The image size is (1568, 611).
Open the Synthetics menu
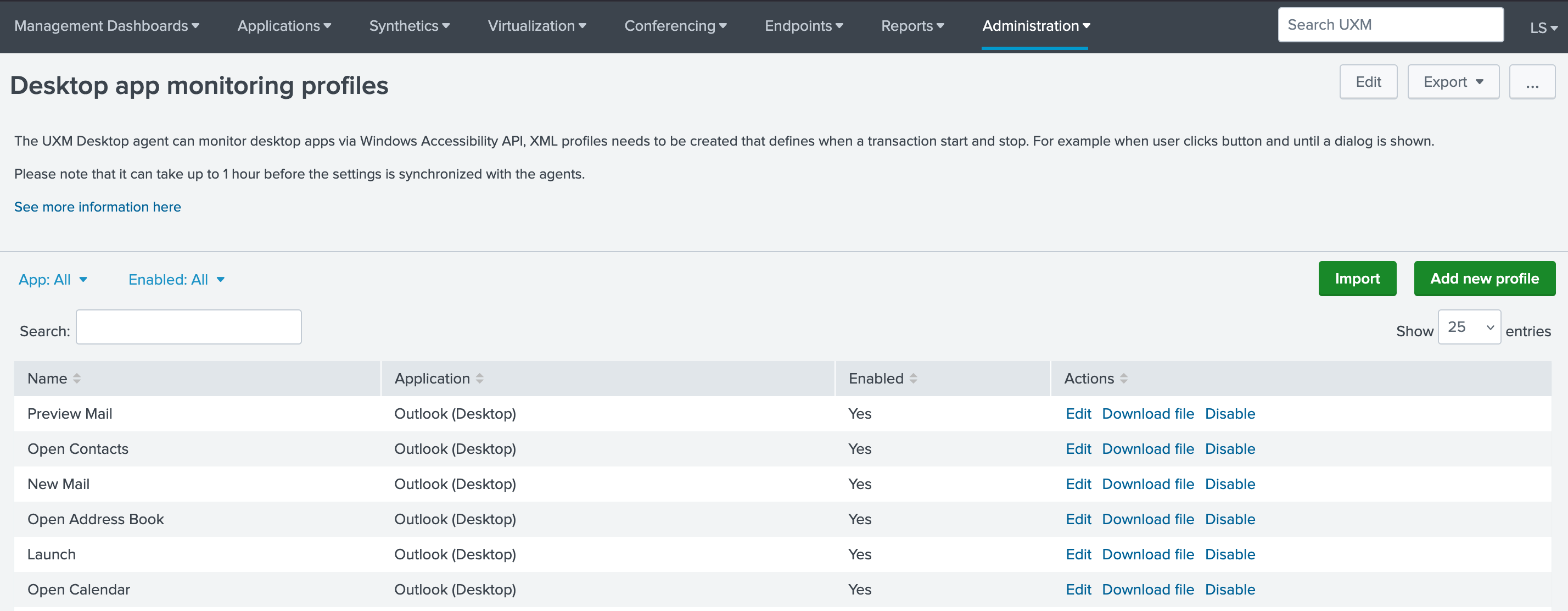click(409, 26)
